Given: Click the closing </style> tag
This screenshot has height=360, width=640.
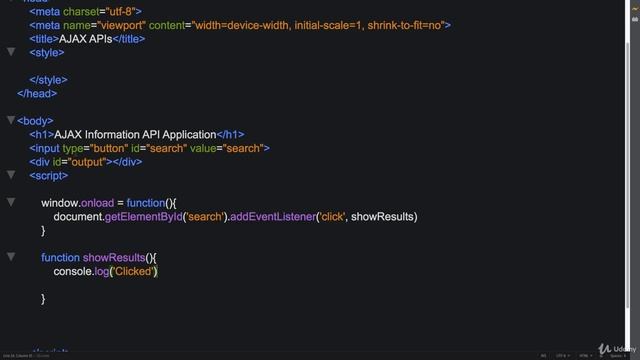Looking at the screenshot, I should tap(48, 80).
